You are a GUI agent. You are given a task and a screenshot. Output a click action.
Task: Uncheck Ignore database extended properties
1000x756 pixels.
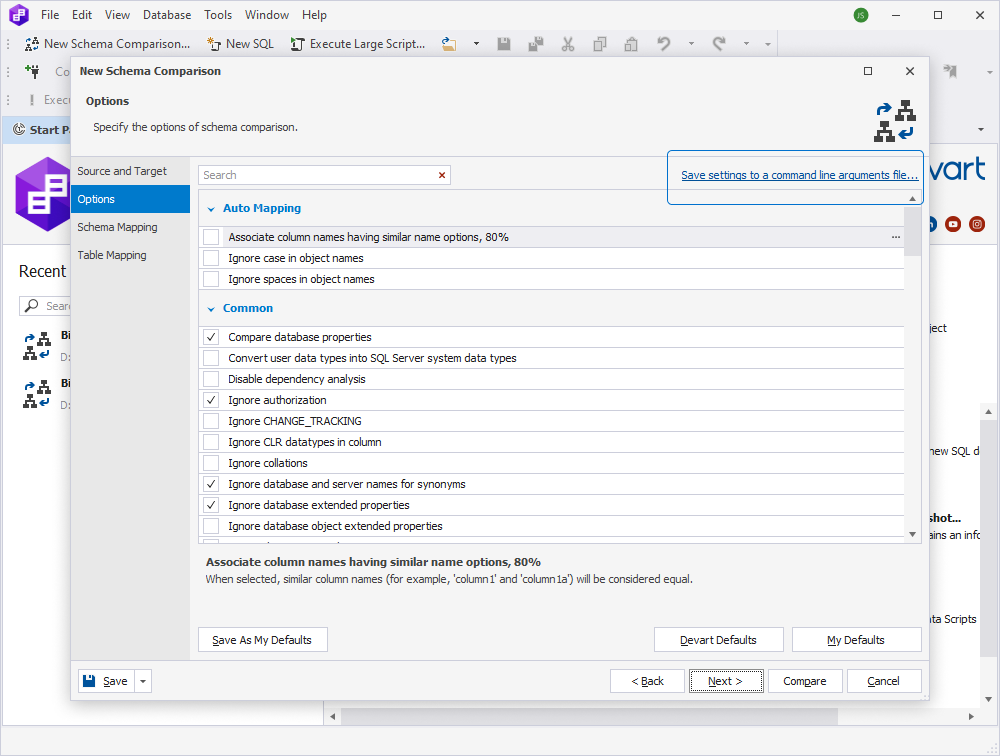(x=211, y=505)
